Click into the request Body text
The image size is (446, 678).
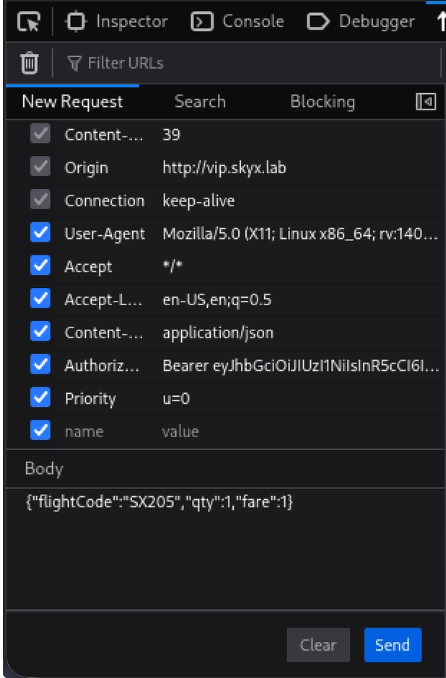159,502
